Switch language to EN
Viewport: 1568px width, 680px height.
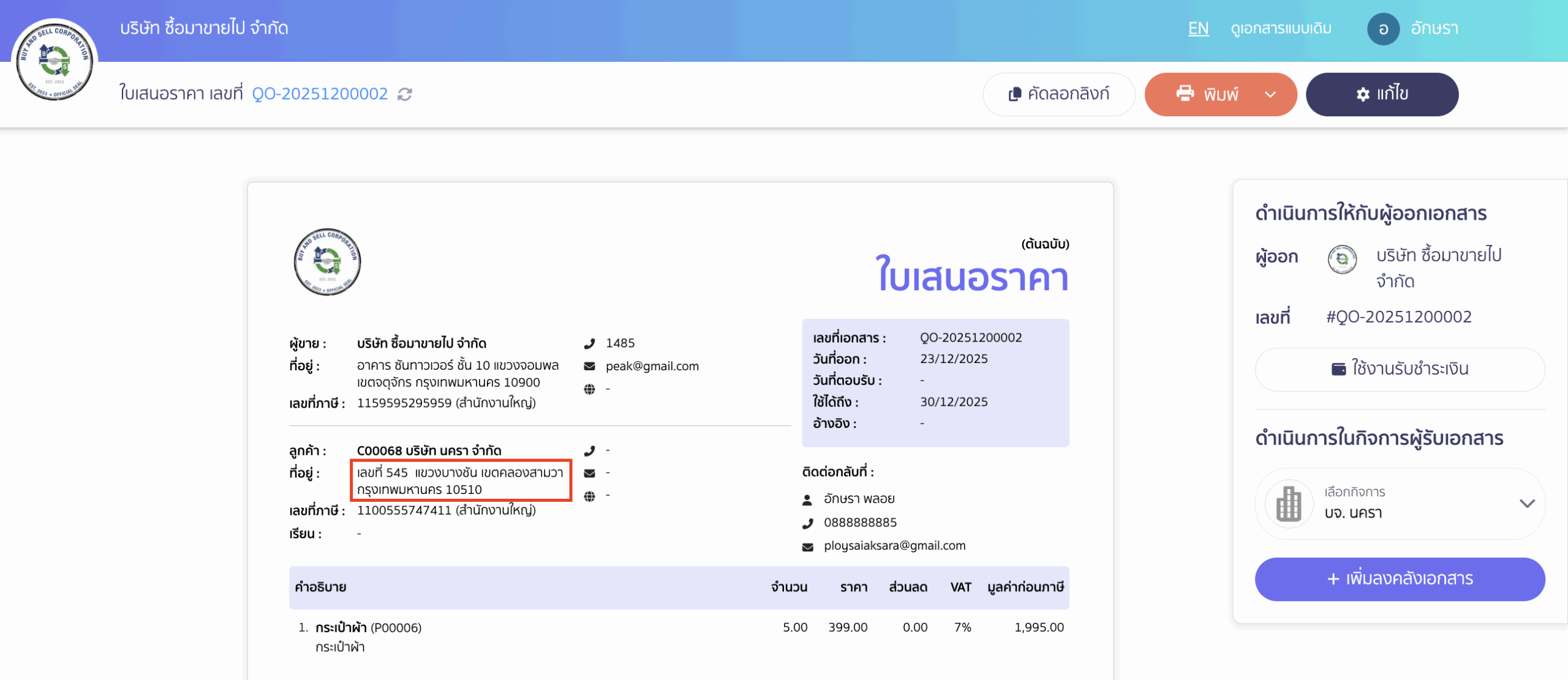(x=1198, y=28)
